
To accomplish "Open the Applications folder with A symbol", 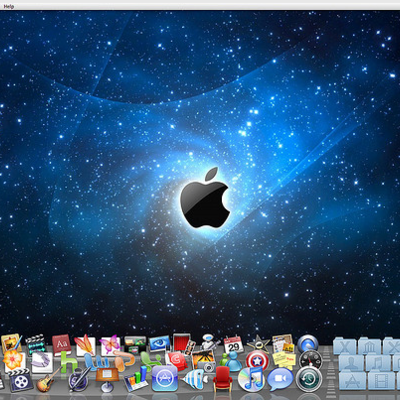I will pyautogui.click(x=353, y=381).
